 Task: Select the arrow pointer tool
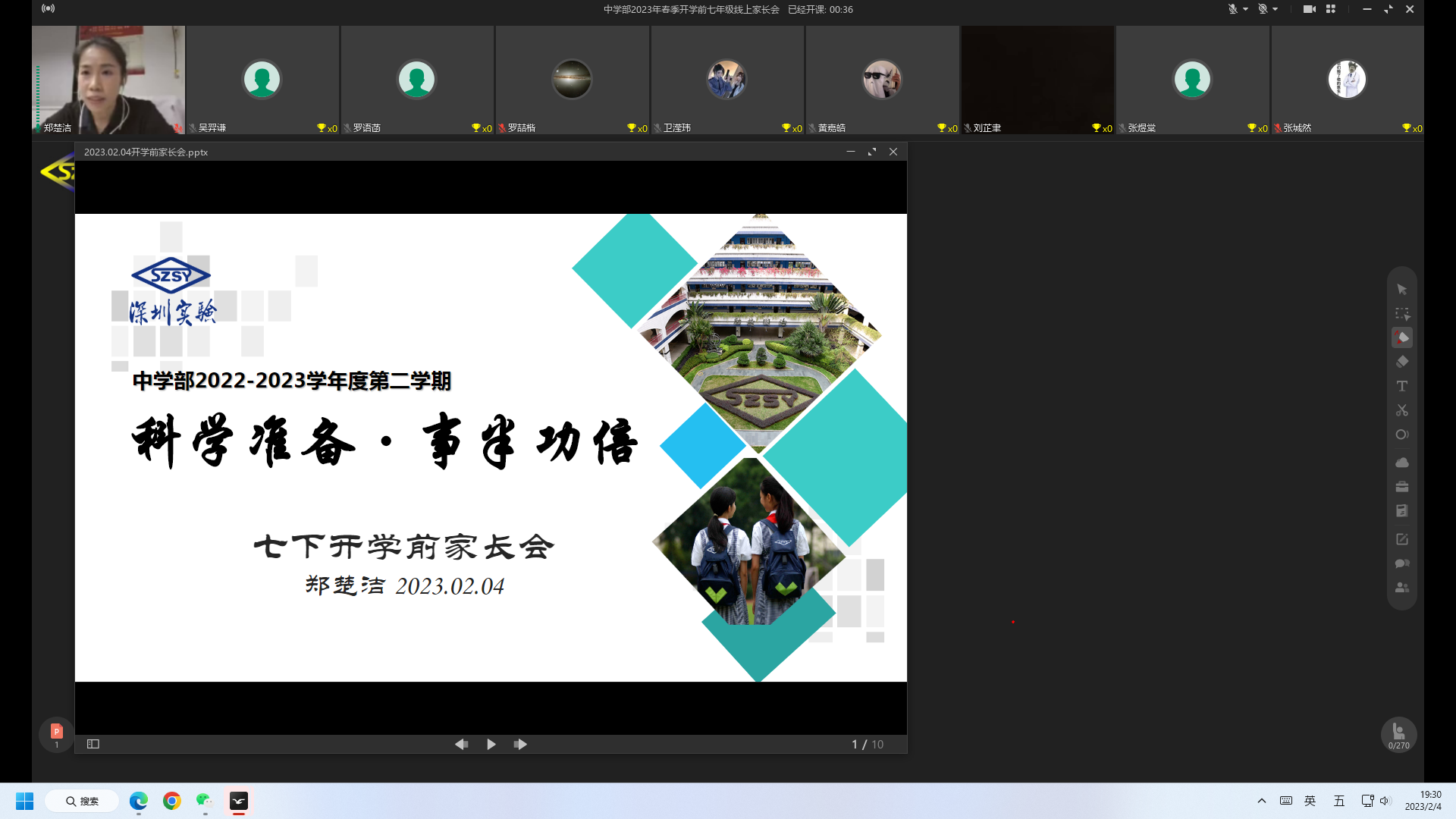[x=1401, y=290]
